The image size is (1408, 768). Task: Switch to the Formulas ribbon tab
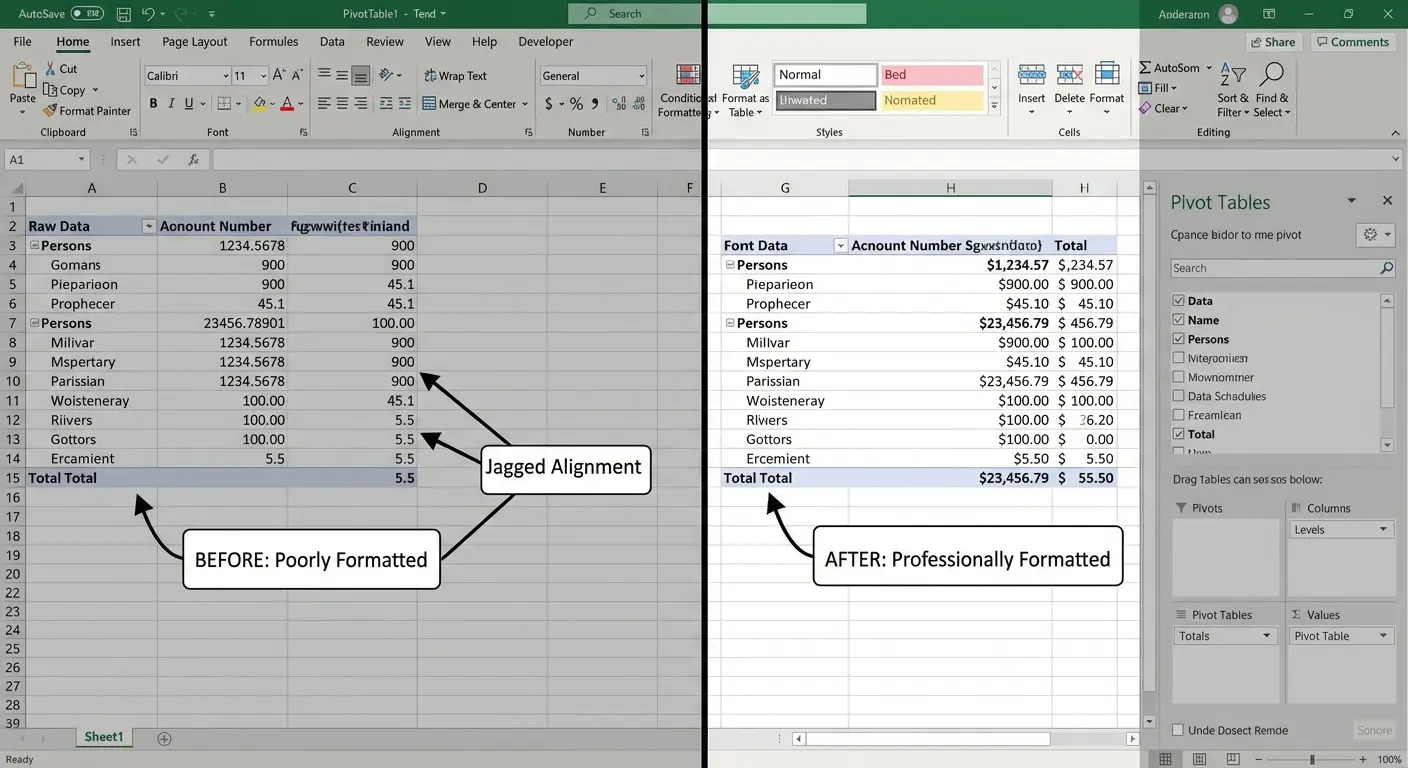point(273,41)
